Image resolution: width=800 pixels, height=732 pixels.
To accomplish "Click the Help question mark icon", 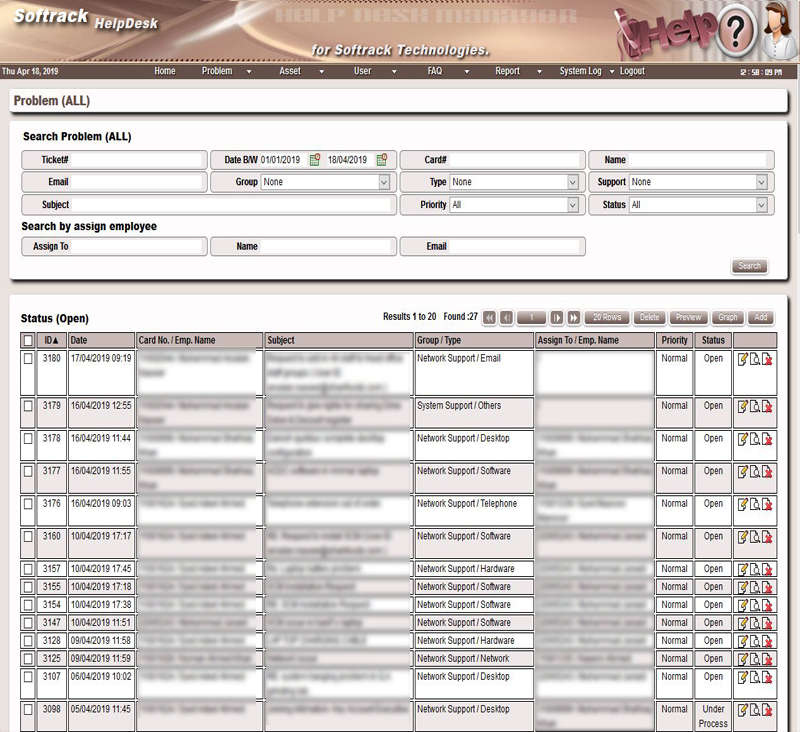I will [x=735, y=33].
